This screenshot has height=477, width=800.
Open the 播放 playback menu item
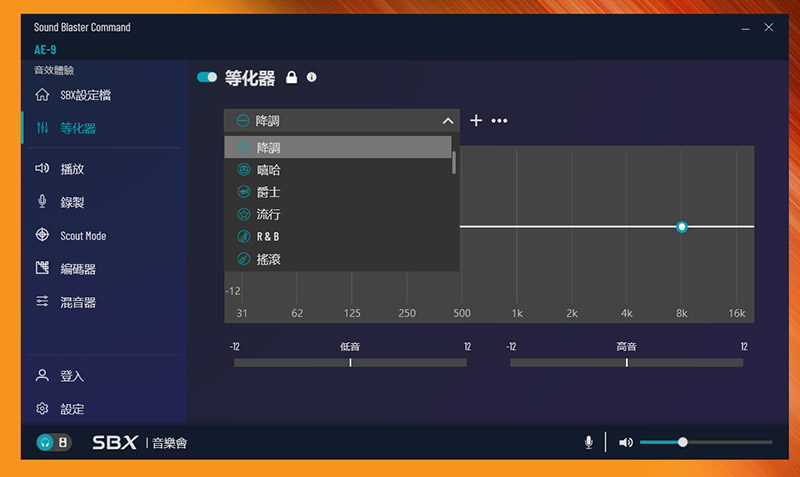(x=71, y=169)
